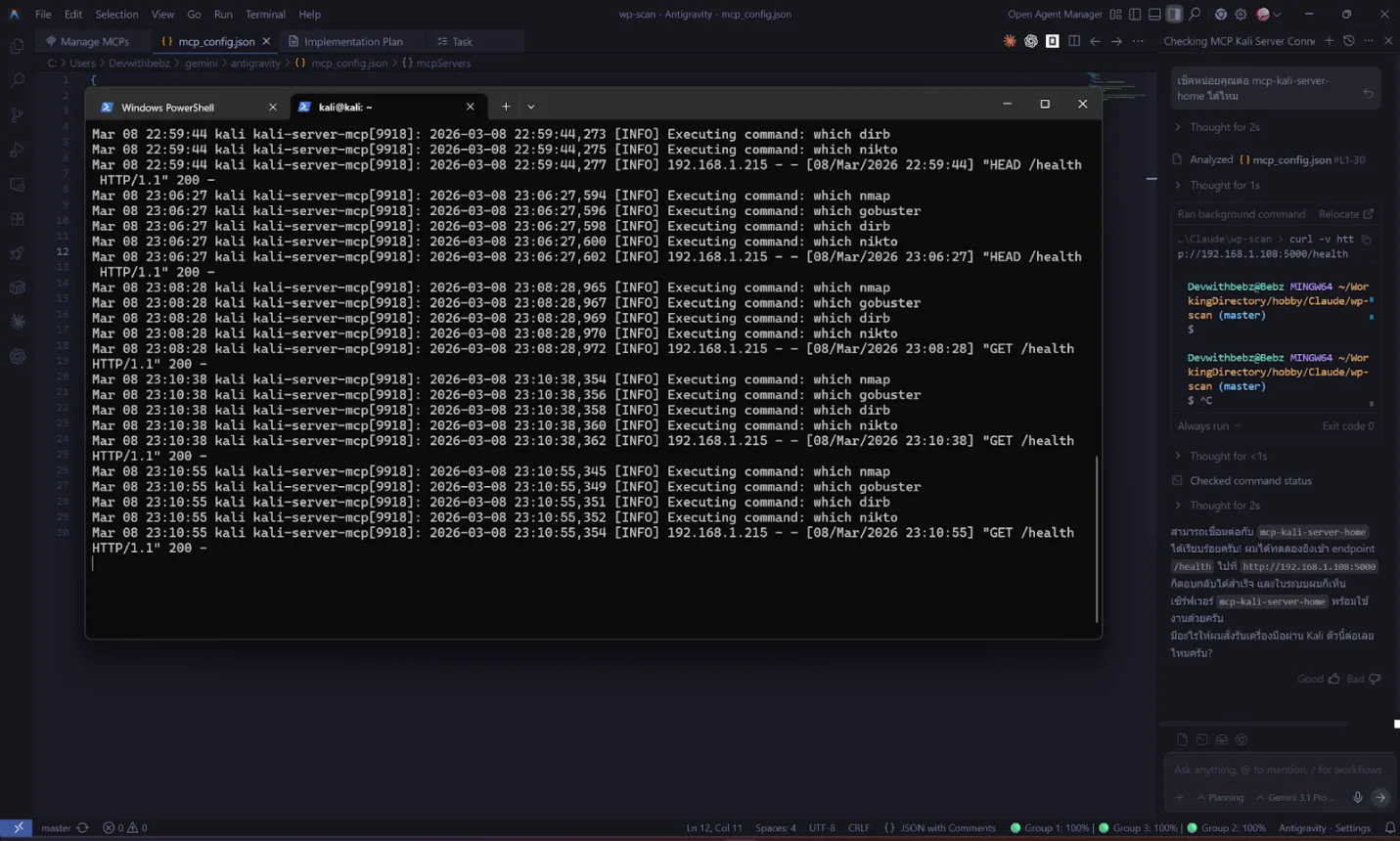
Task: Start a new agent conversation with the plus icon
Action: [x=1328, y=41]
